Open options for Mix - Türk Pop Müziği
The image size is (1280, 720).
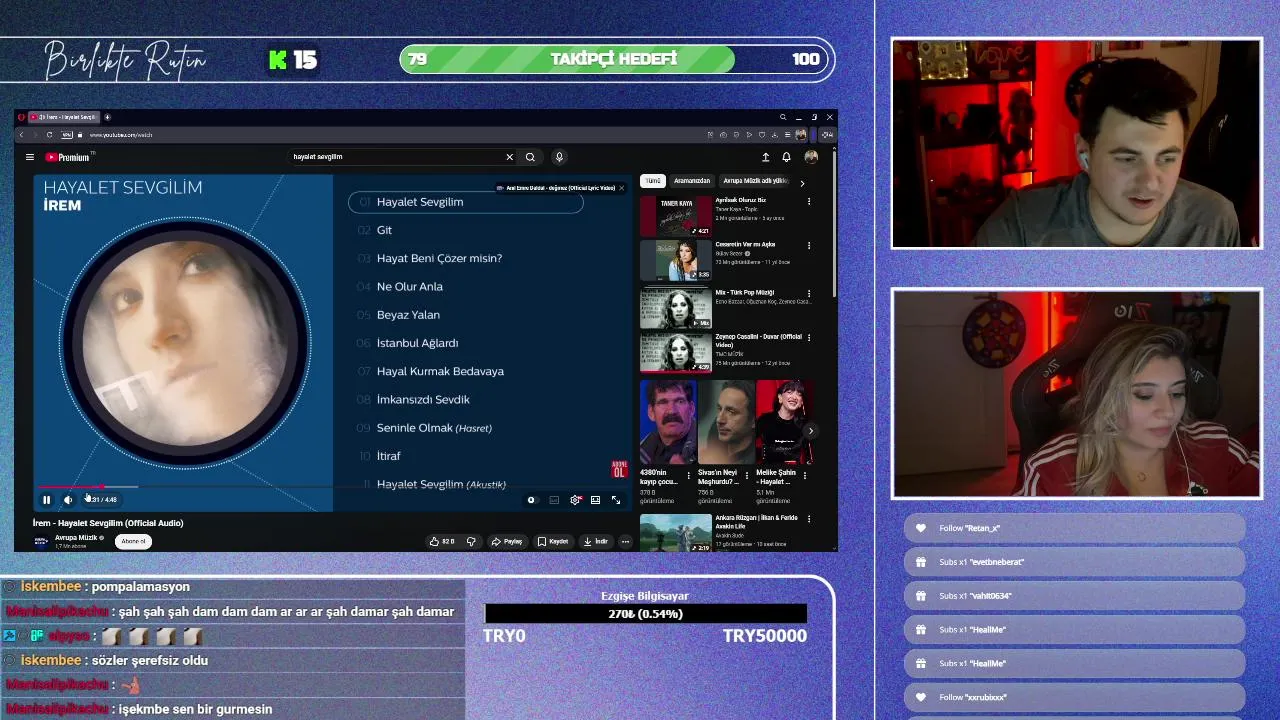[809, 293]
